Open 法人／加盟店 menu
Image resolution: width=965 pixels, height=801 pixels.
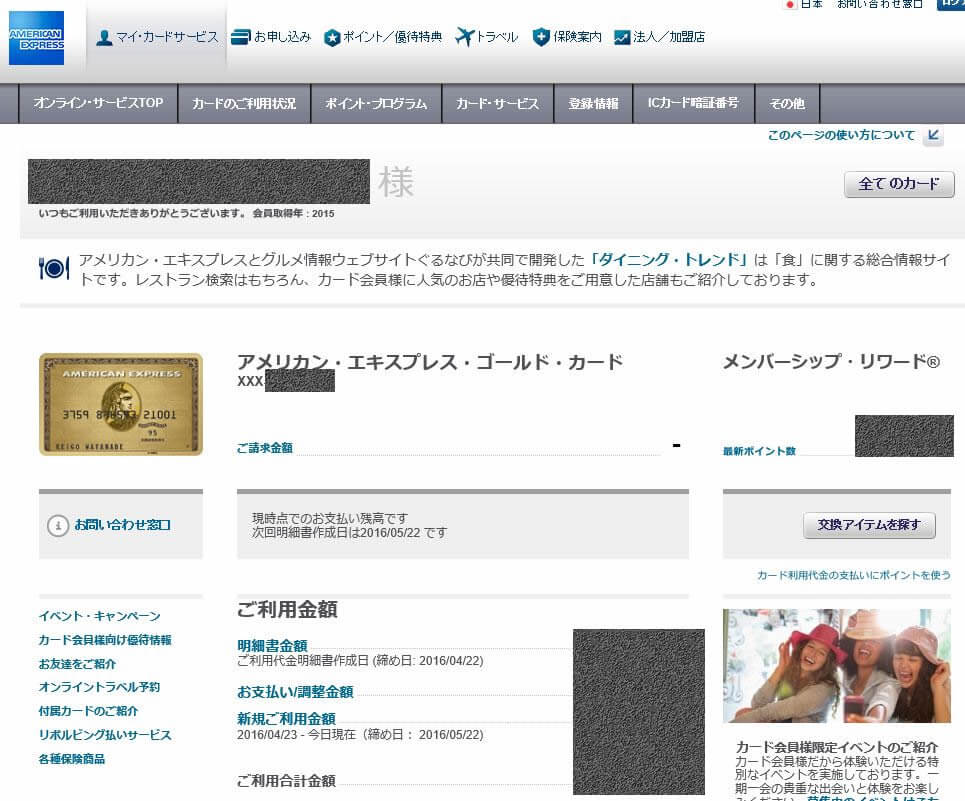tap(660, 37)
